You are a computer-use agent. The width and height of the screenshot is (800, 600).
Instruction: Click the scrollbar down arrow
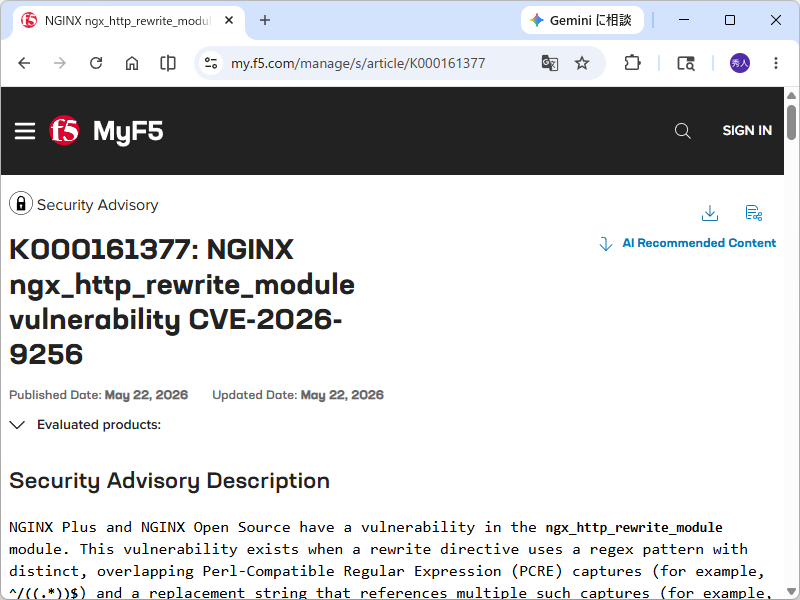[x=791, y=592]
